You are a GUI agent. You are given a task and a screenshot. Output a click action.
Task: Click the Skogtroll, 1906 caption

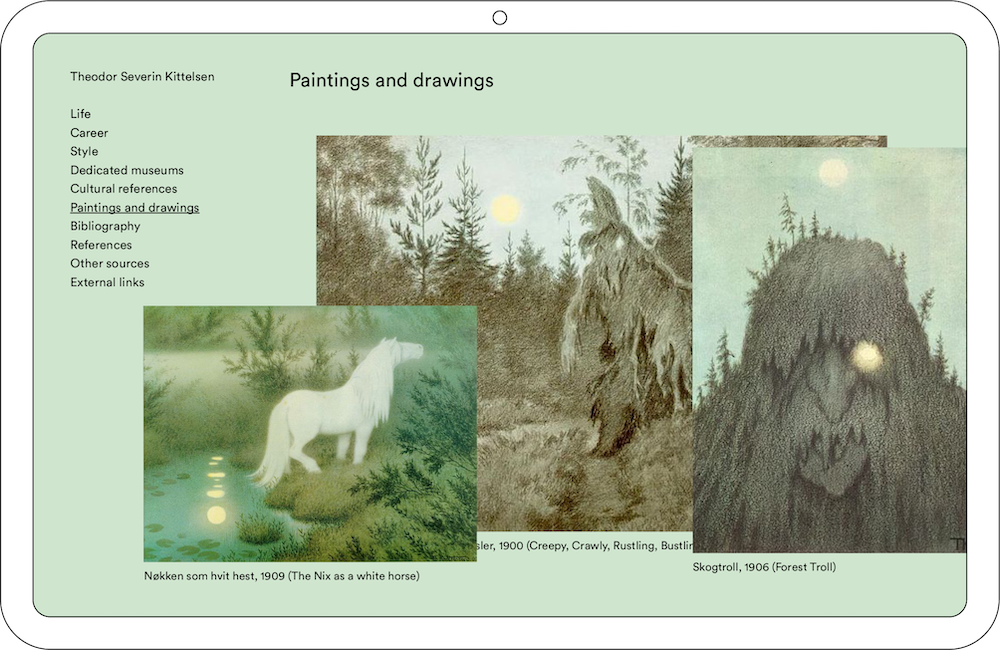(x=764, y=567)
